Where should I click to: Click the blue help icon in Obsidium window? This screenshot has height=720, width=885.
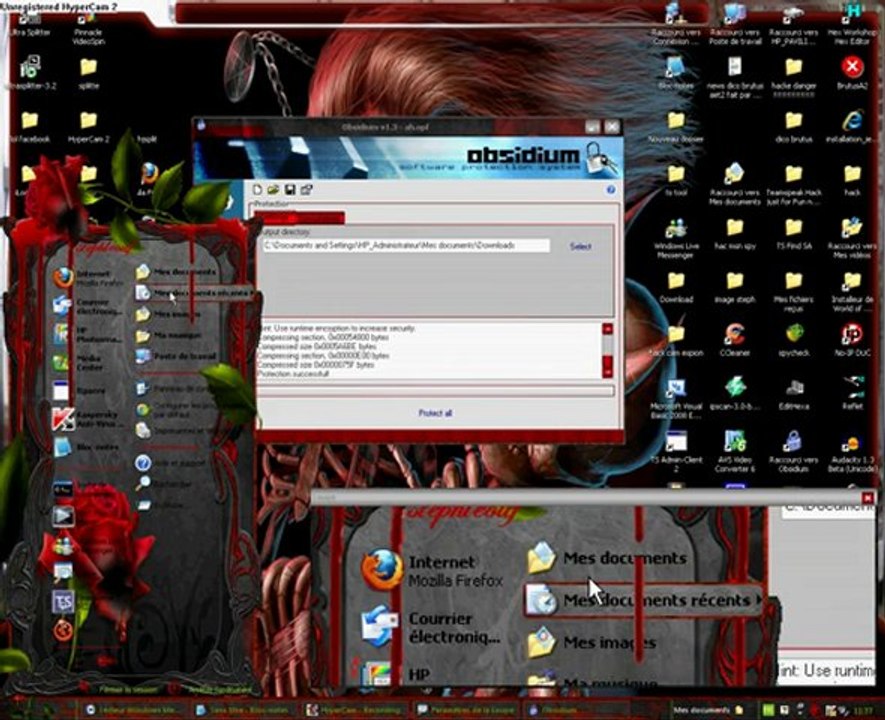610,190
